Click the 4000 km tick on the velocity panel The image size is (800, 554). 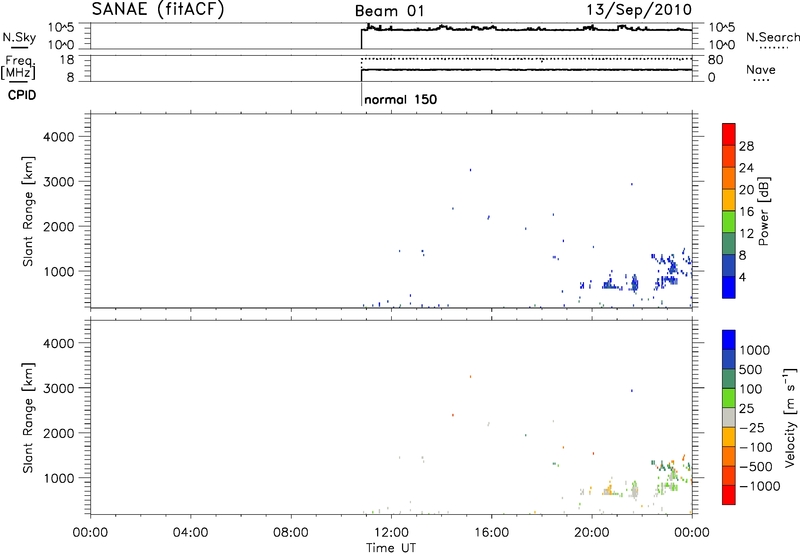[x=59, y=343]
